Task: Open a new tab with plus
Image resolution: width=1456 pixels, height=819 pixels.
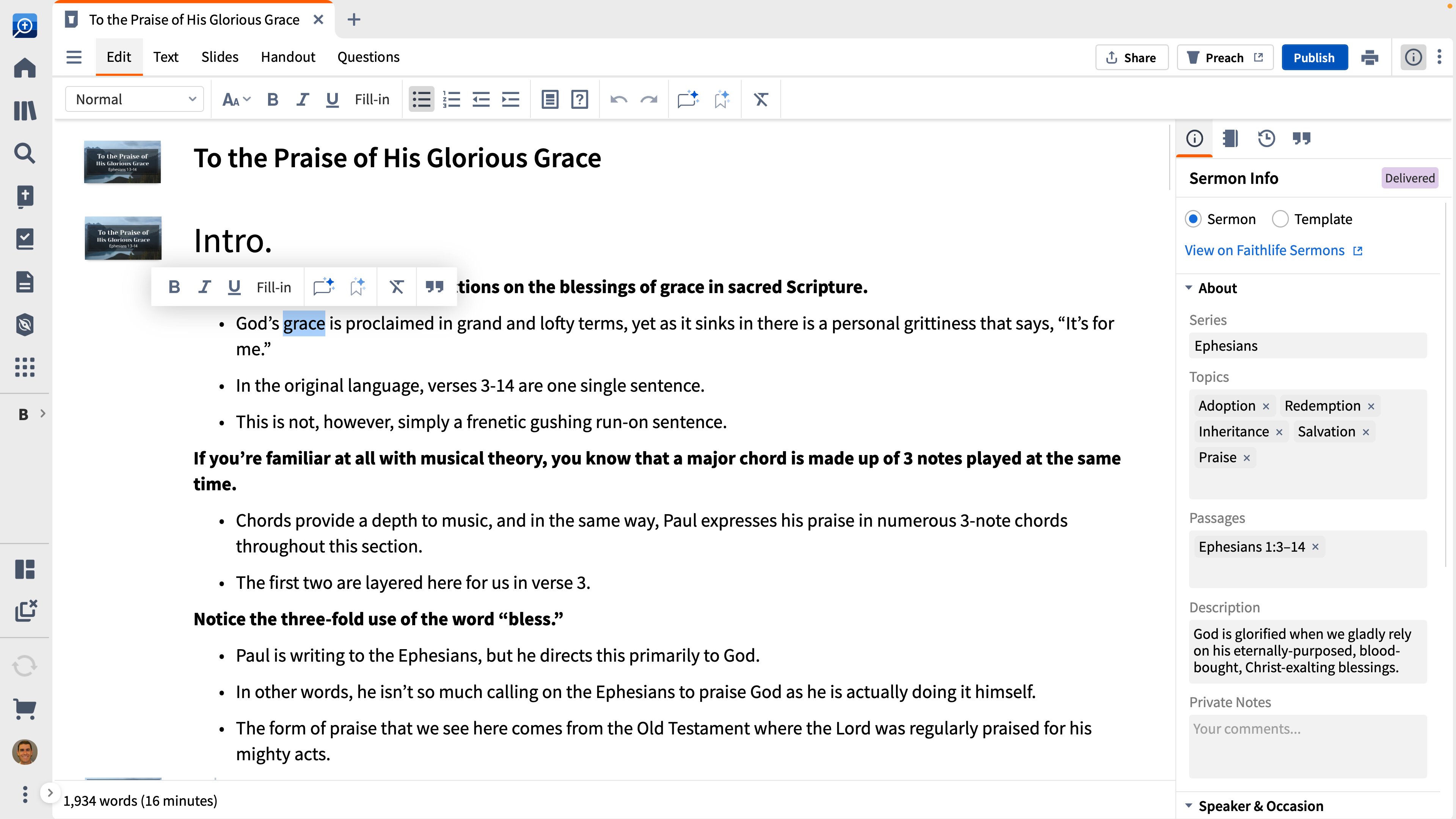Action: [354, 20]
